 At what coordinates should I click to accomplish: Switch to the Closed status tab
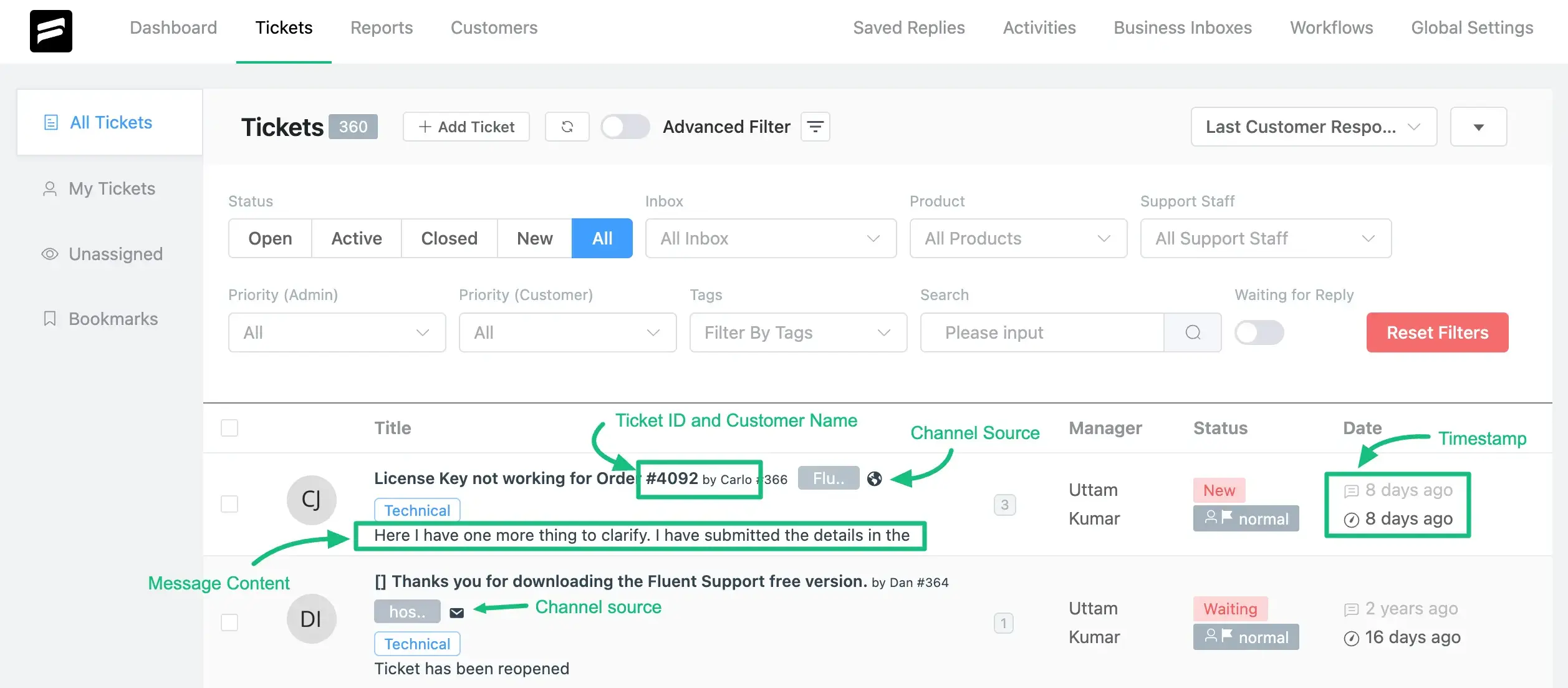pos(448,238)
